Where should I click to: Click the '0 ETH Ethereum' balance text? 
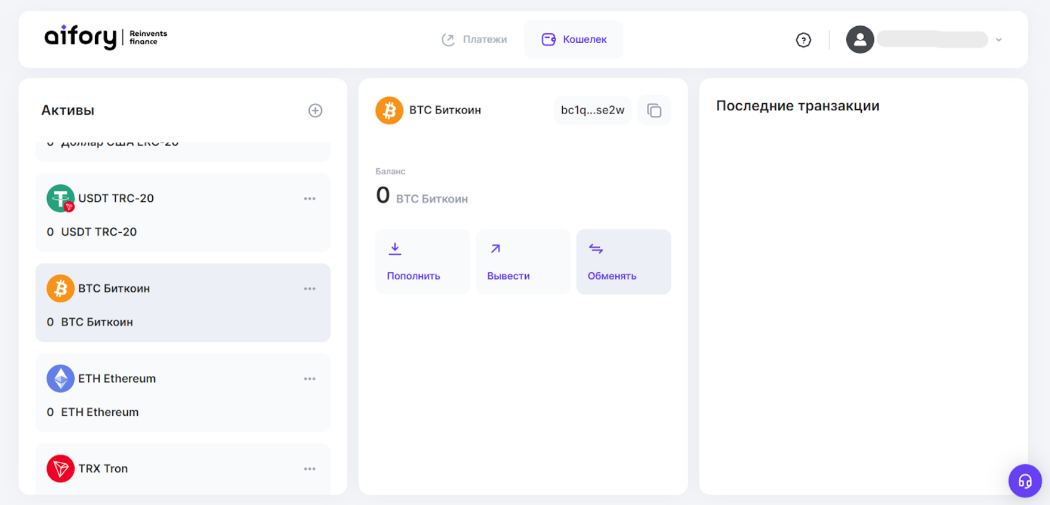93,412
